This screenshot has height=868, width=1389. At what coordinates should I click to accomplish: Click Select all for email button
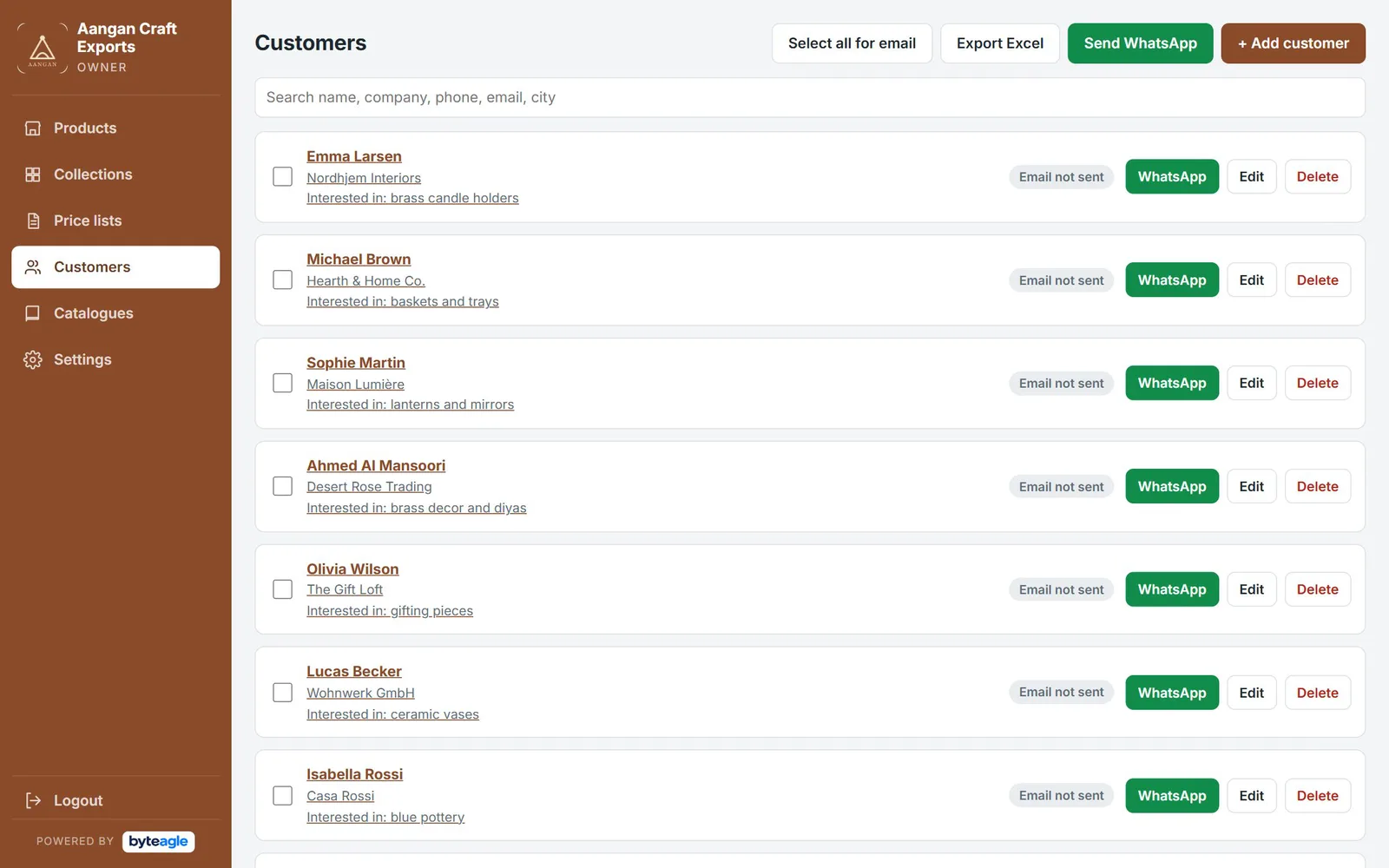pos(852,43)
